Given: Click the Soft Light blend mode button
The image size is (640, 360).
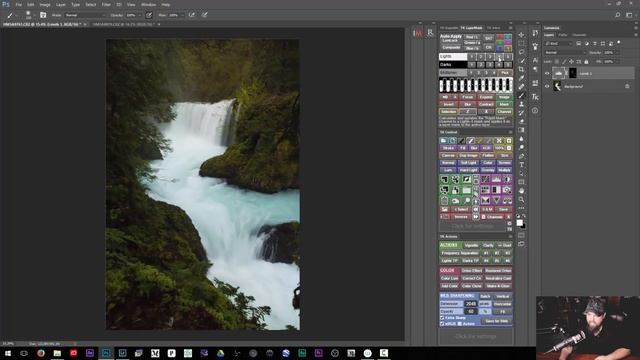Looking at the screenshot, I should (468, 163).
